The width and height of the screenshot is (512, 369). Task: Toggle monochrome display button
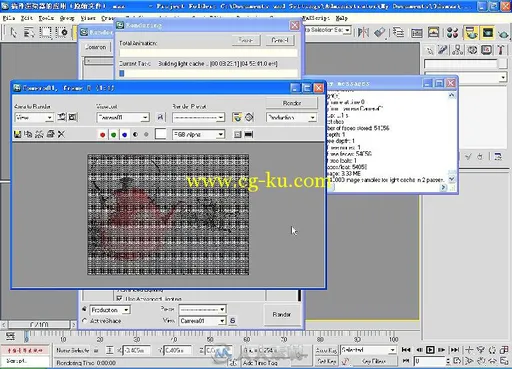click(x=146, y=135)
